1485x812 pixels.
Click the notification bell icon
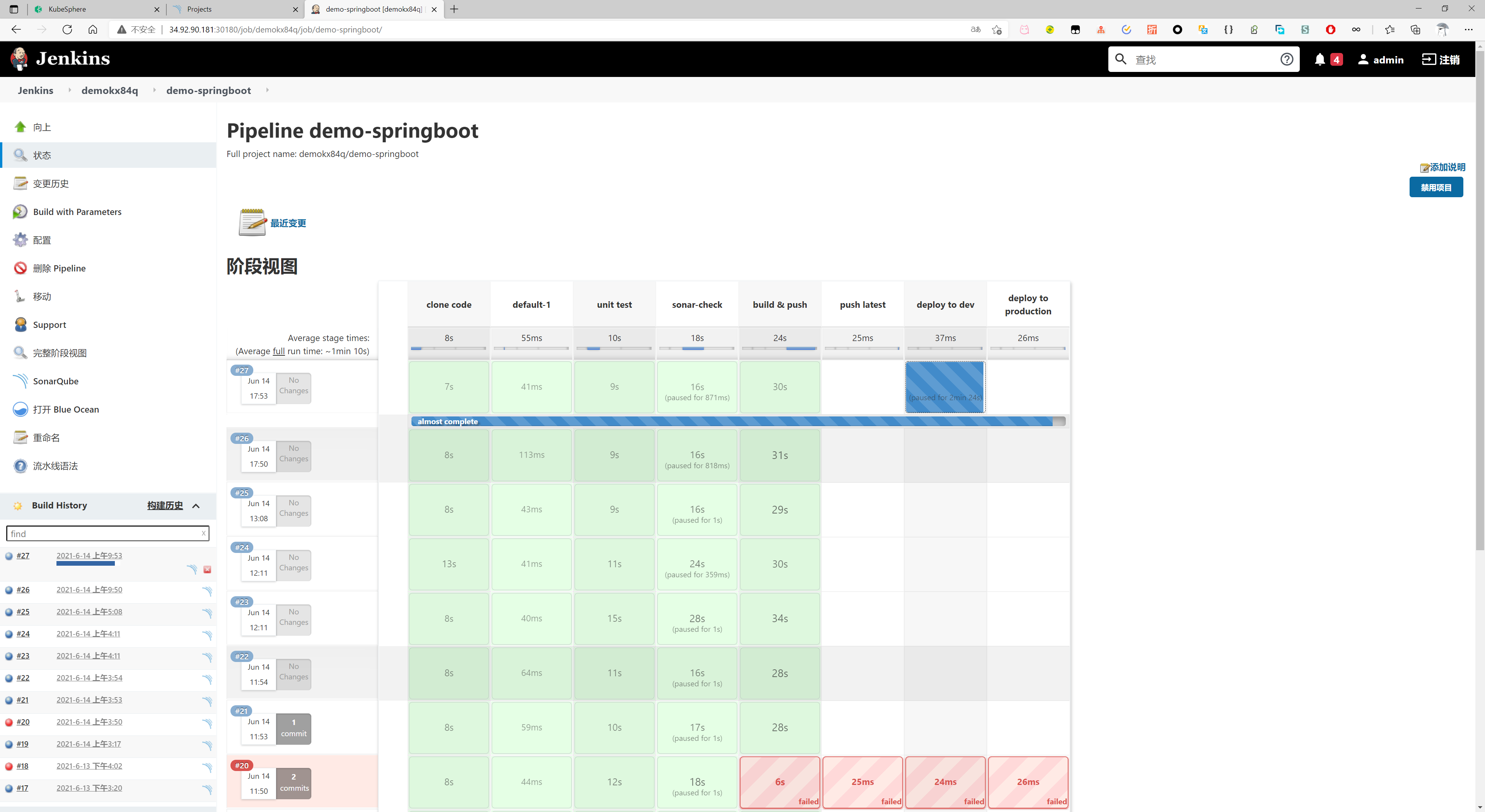(1319, 60)
